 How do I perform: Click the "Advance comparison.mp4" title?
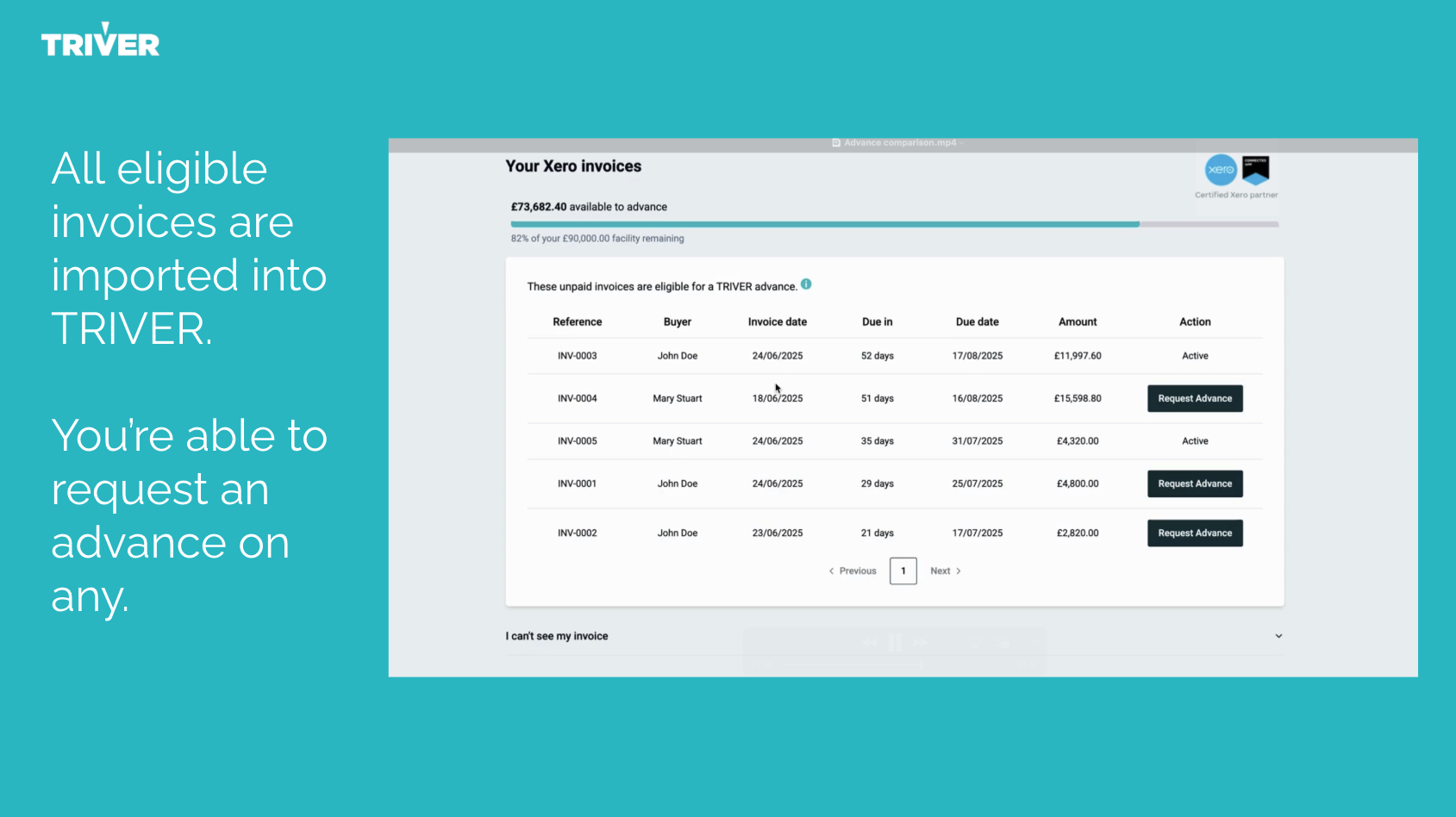tap(900, 143)
